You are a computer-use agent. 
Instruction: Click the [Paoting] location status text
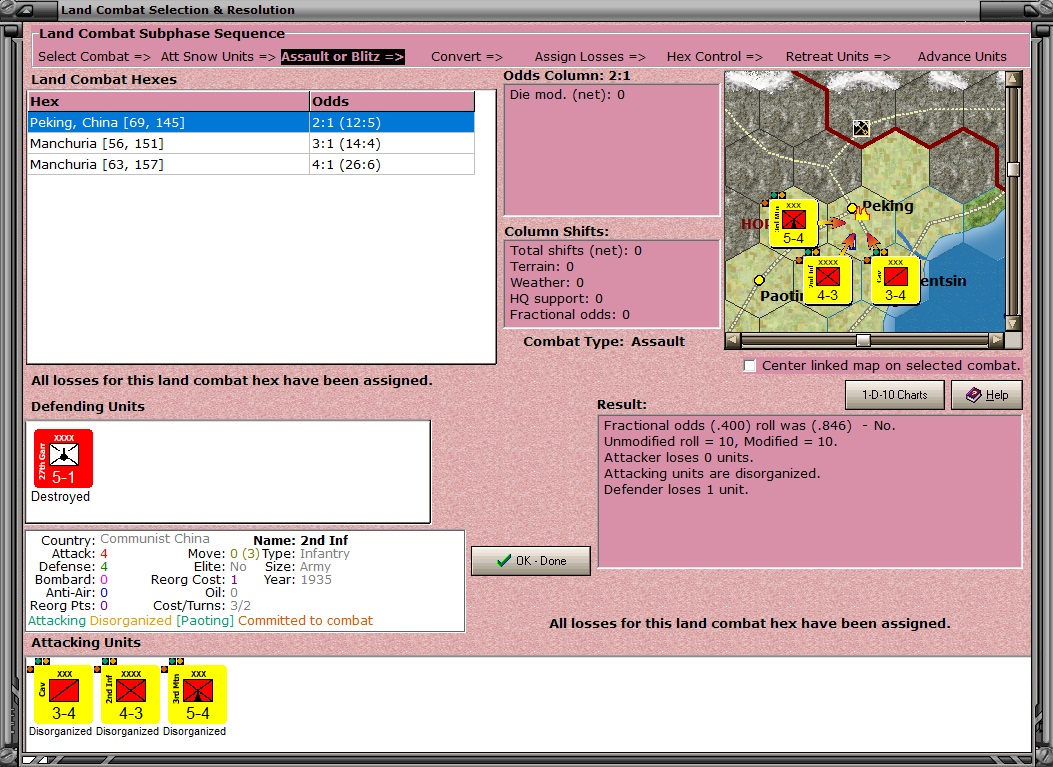(x=205, y=621)
